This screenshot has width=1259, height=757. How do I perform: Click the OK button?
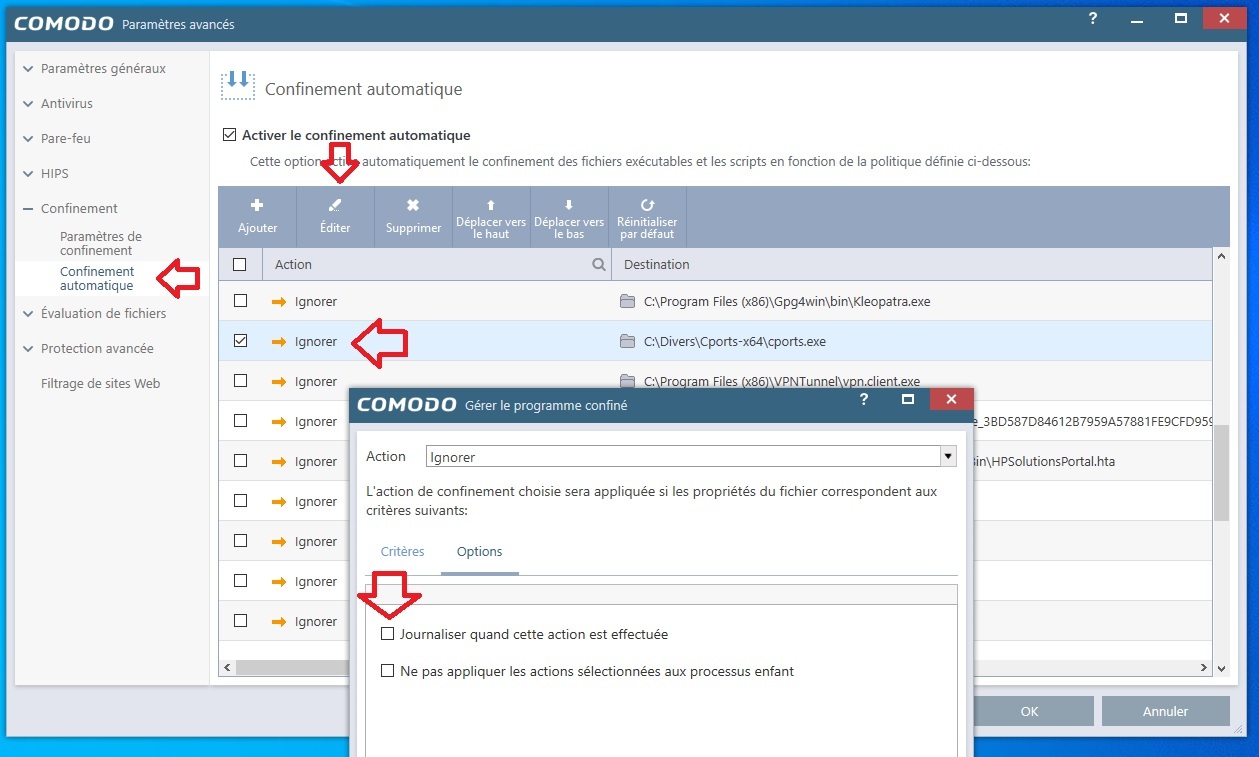1029,711
